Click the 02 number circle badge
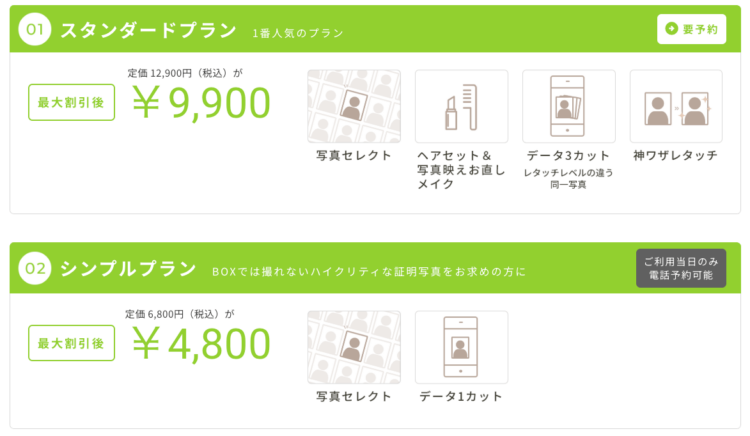The image size is (750, 436). click(34, 268)
